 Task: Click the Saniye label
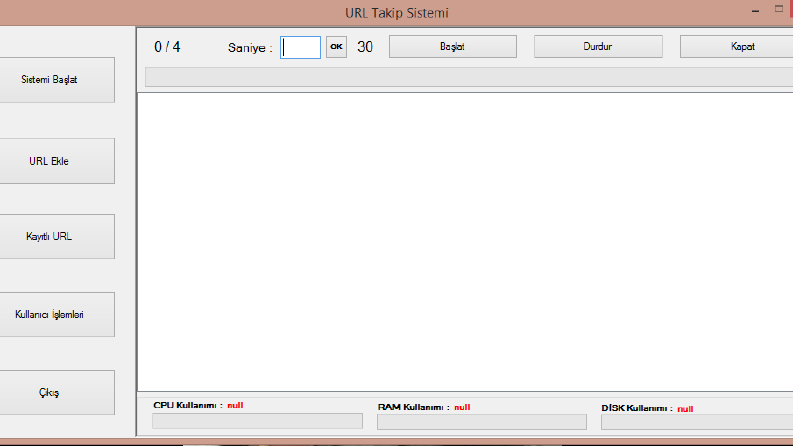(250, 48)
